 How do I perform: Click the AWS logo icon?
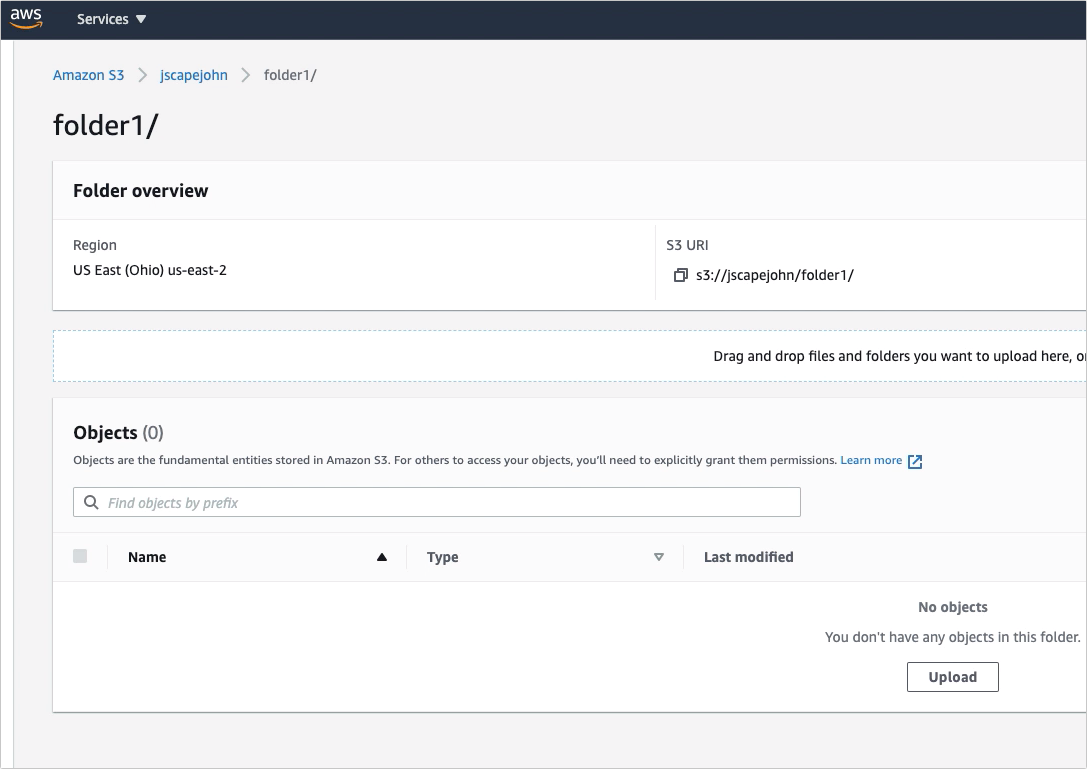pos(26,19)
